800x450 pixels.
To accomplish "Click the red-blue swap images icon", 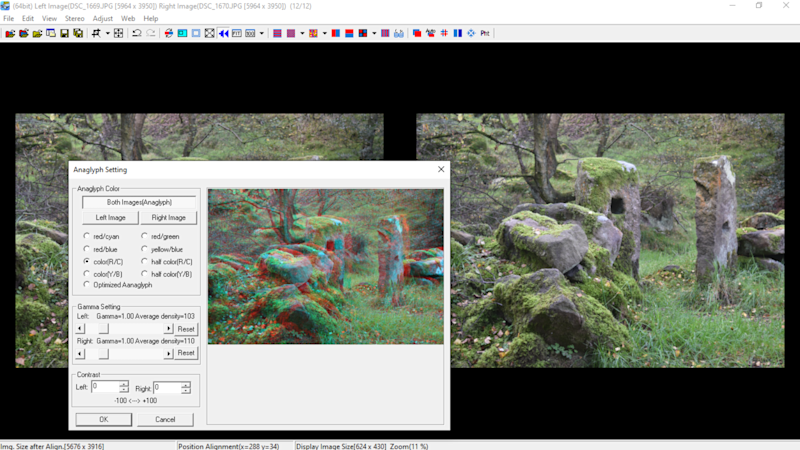I will [169, 33].
